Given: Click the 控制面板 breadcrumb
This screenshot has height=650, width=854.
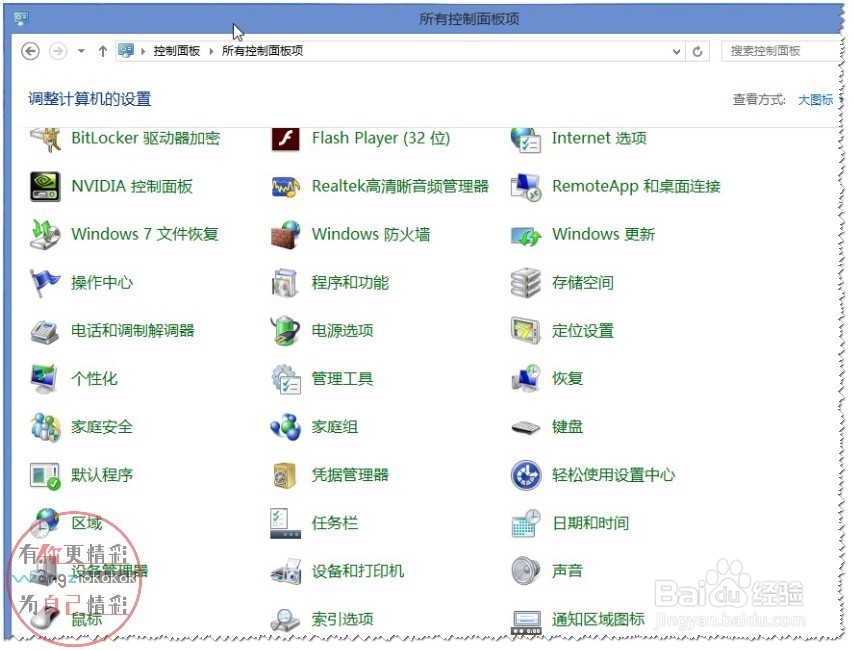Looking at the screenshot, I should click(x=176, y=51).
